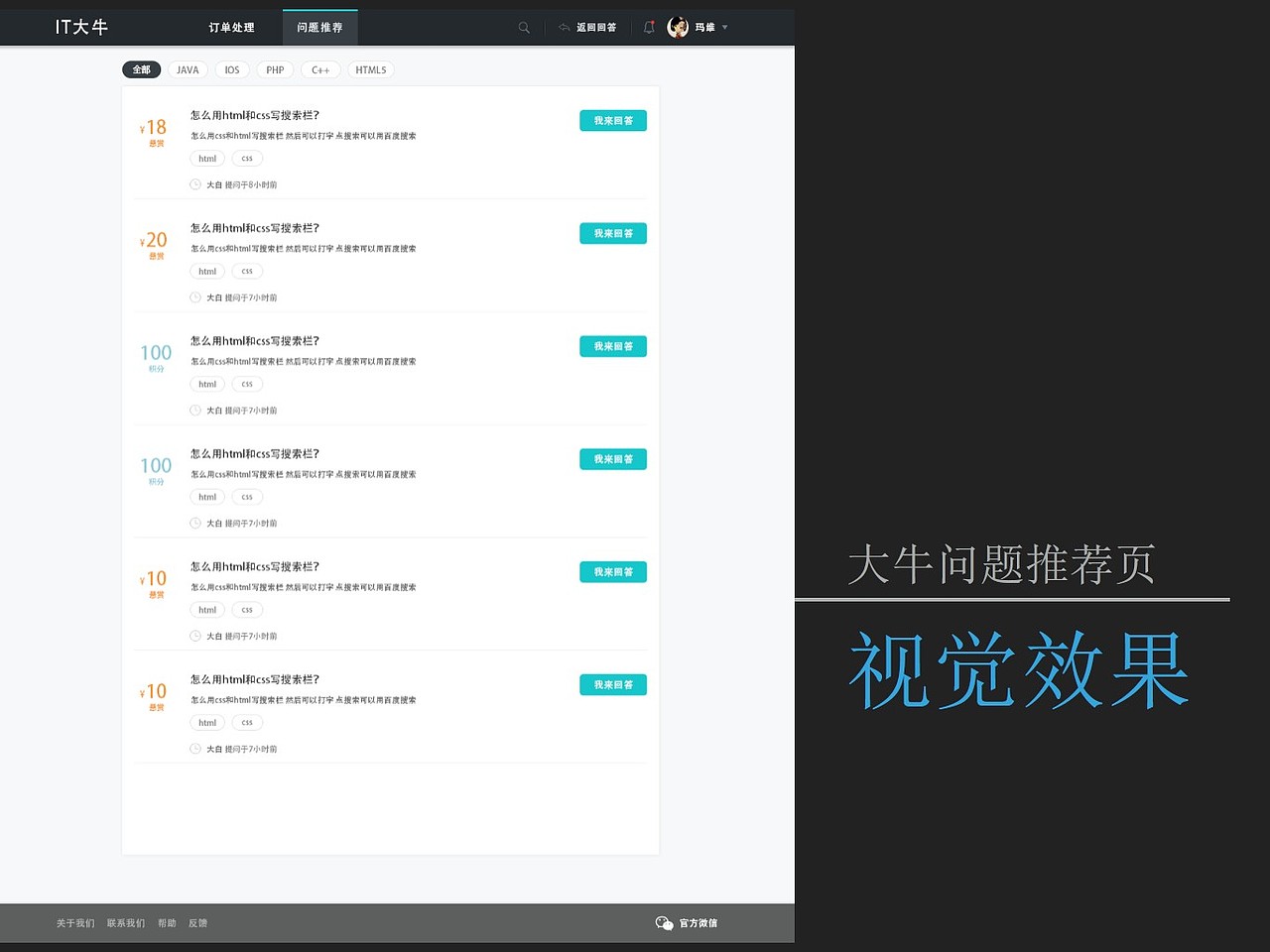Switch to the 问题推荐 tab
Screen dimensions: 1270x952
[319, 28]
